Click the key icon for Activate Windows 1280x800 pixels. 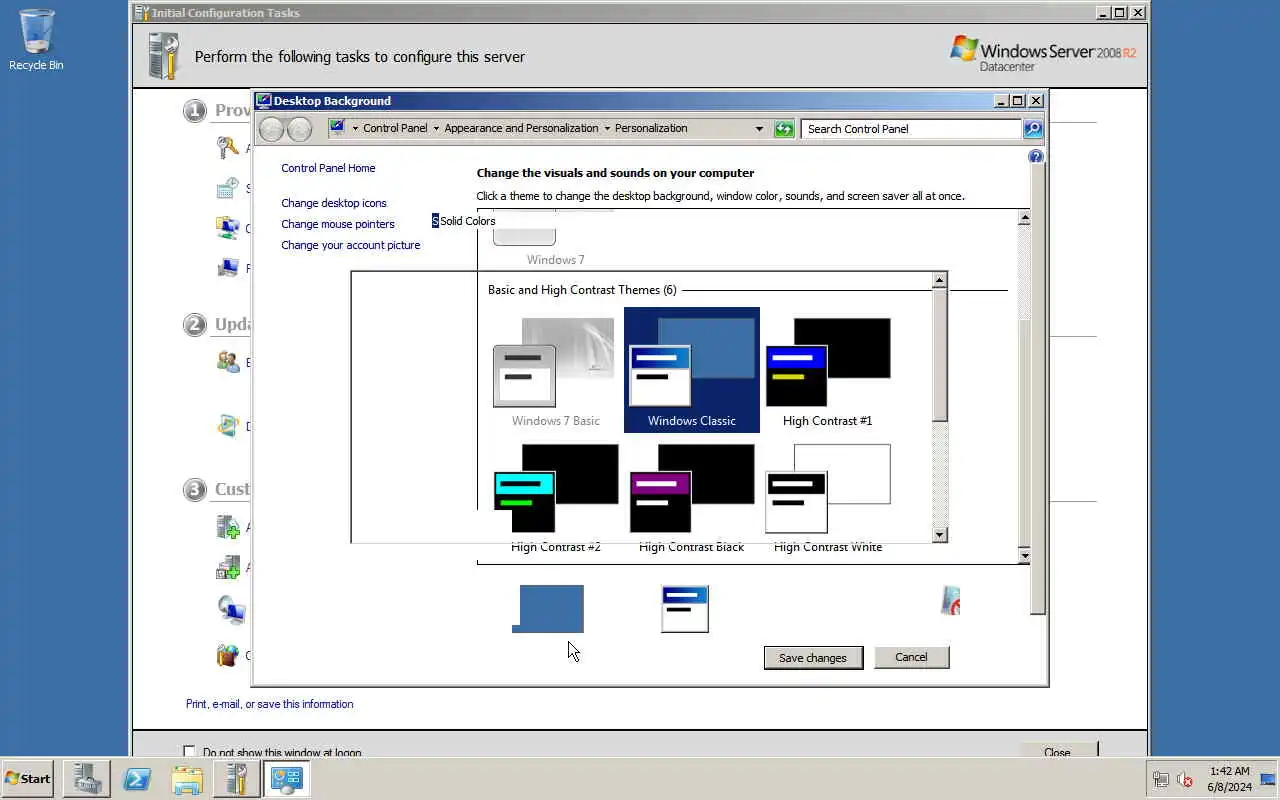[x=228, y=148]
